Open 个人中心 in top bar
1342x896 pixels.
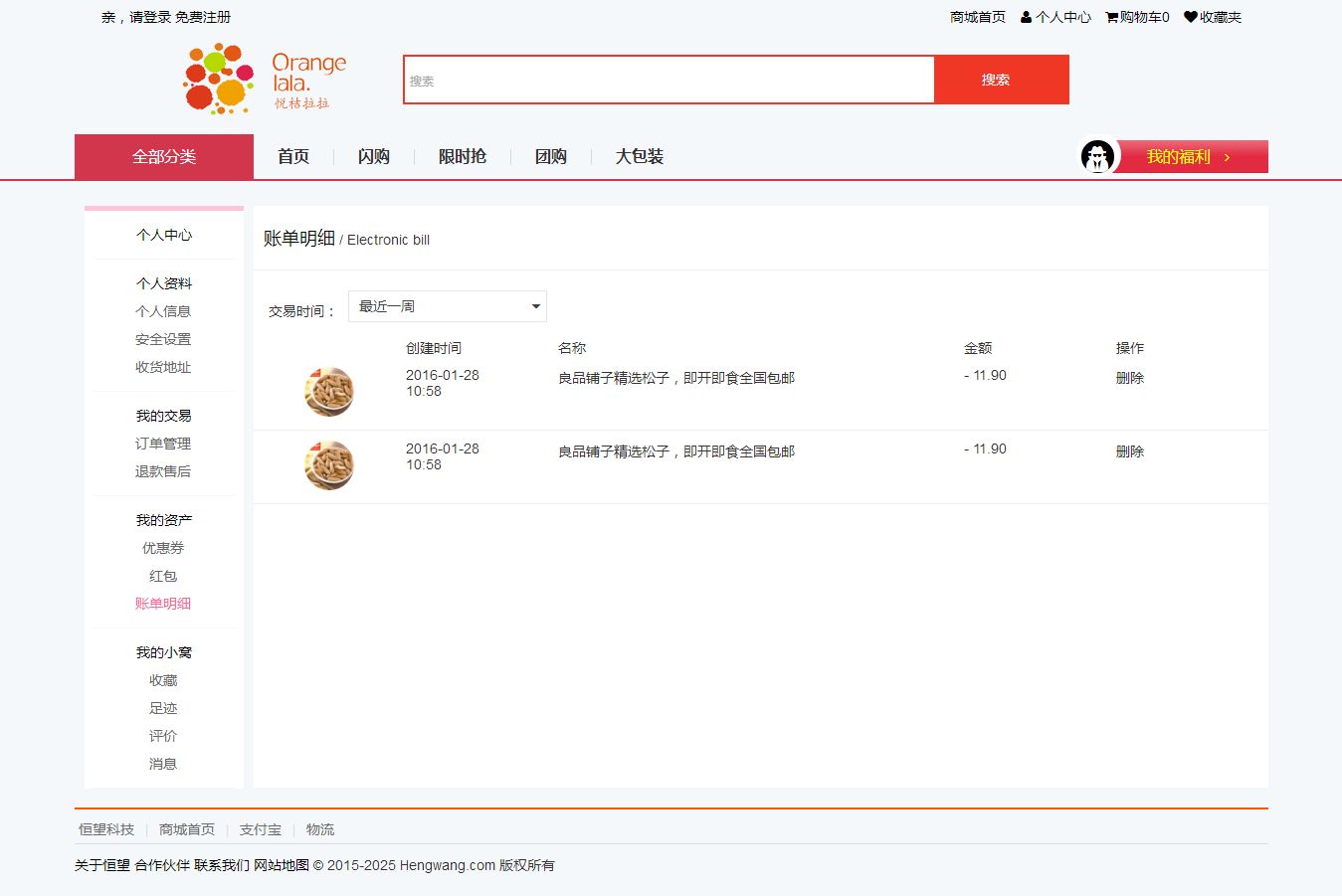tap(1063, 17)
